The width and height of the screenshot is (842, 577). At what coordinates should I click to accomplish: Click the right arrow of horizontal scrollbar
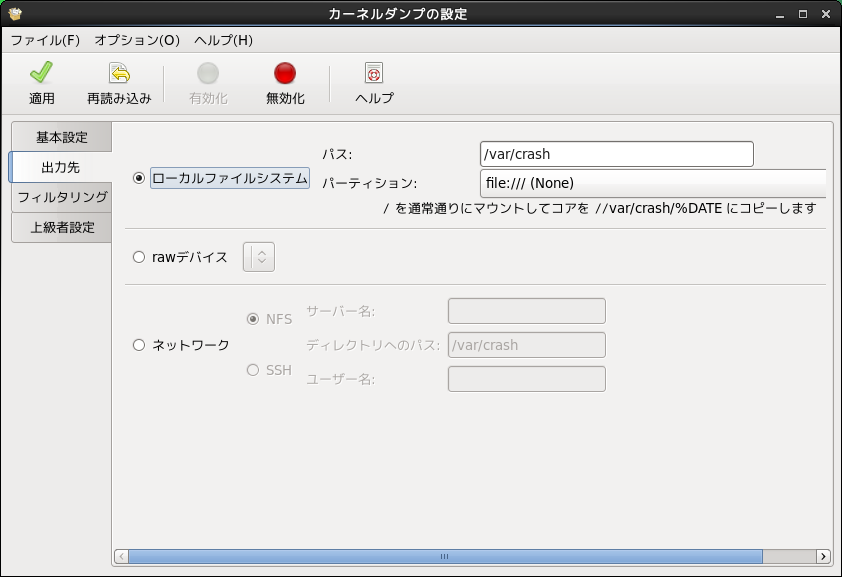pos(823,556)
